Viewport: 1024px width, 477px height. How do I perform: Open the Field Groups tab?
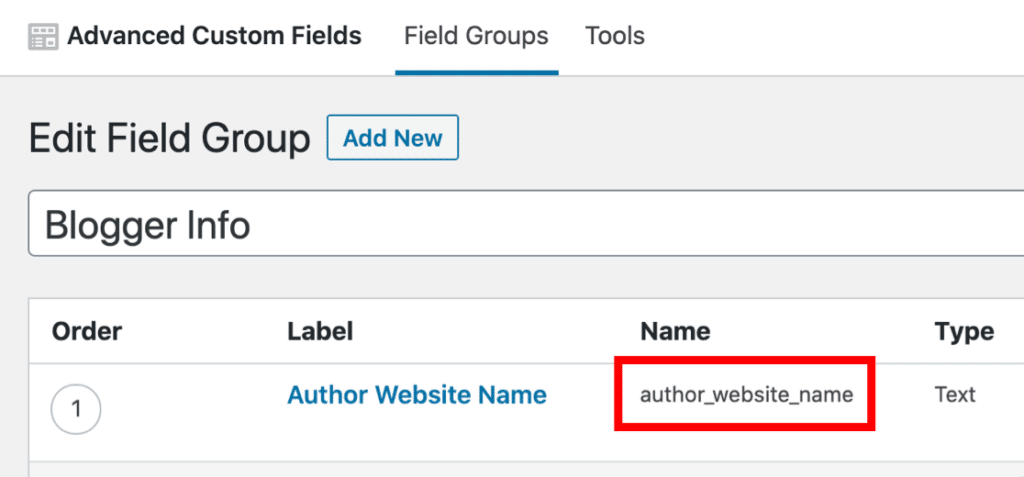click(476, 37)
